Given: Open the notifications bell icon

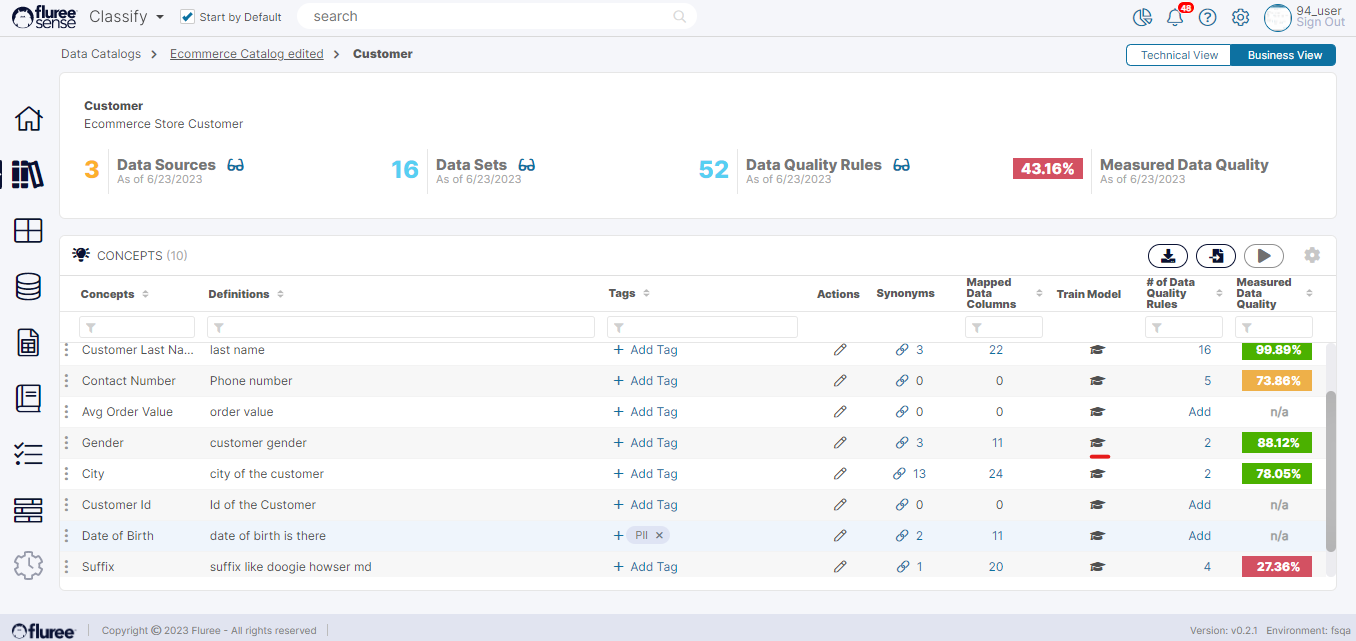Looking at the screenshot, I should tap(1175, 17).
